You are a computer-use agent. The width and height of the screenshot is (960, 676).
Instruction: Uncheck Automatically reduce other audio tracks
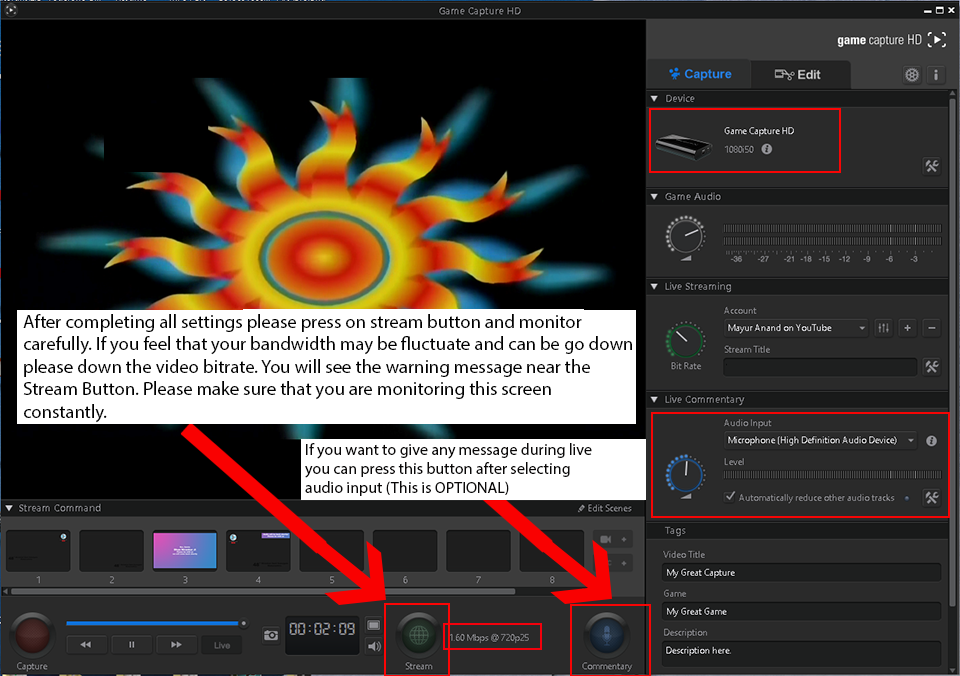tap(729, 497)
